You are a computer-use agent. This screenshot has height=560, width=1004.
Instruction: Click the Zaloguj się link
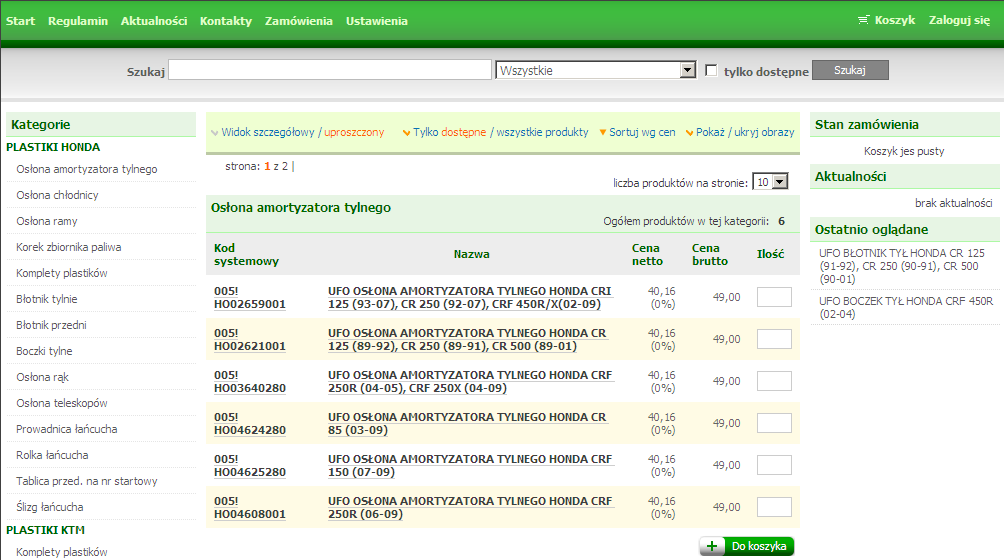pos(959,20)
